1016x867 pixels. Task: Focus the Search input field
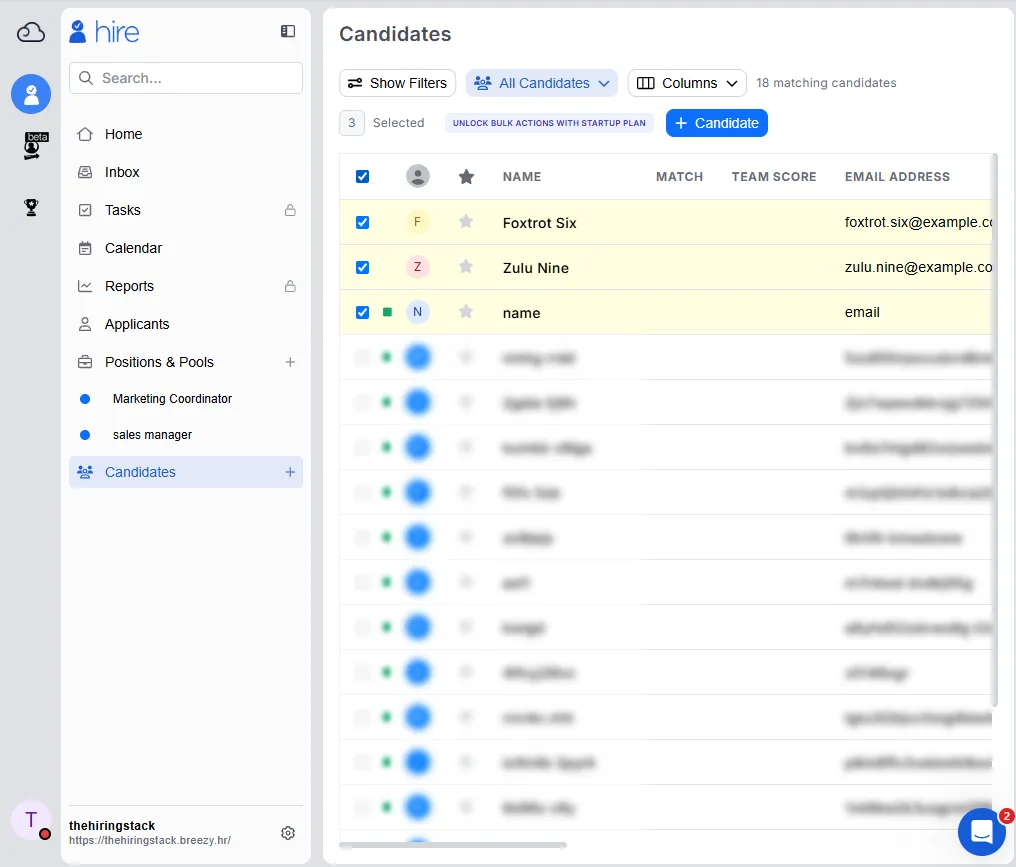(185, 78)
